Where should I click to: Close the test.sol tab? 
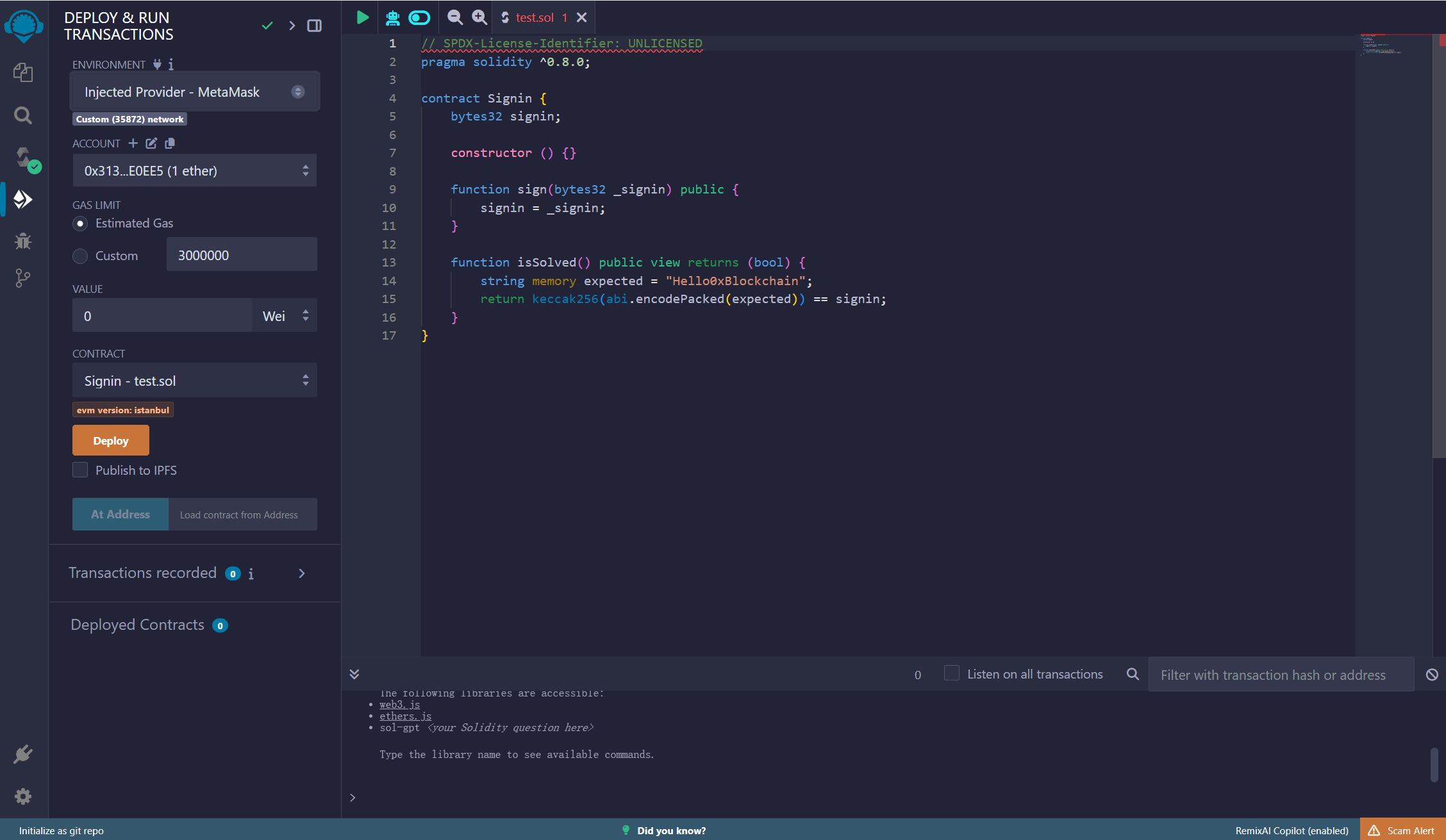(x=581, y=17)
